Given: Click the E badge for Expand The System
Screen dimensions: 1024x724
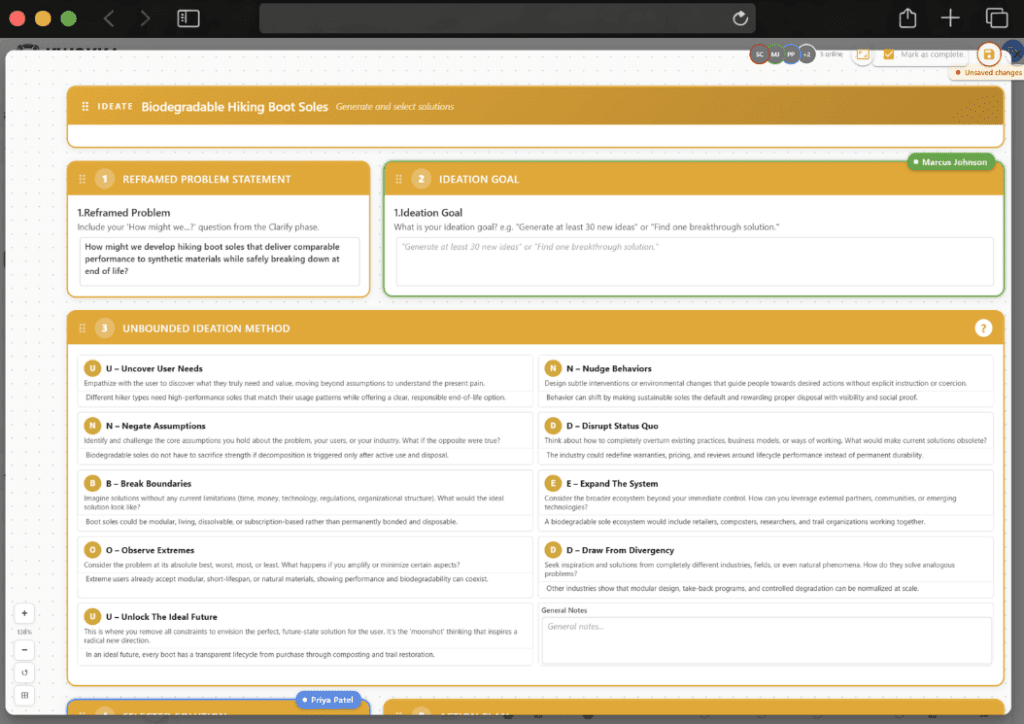Looking at the screenshot, I should point(552,483).
